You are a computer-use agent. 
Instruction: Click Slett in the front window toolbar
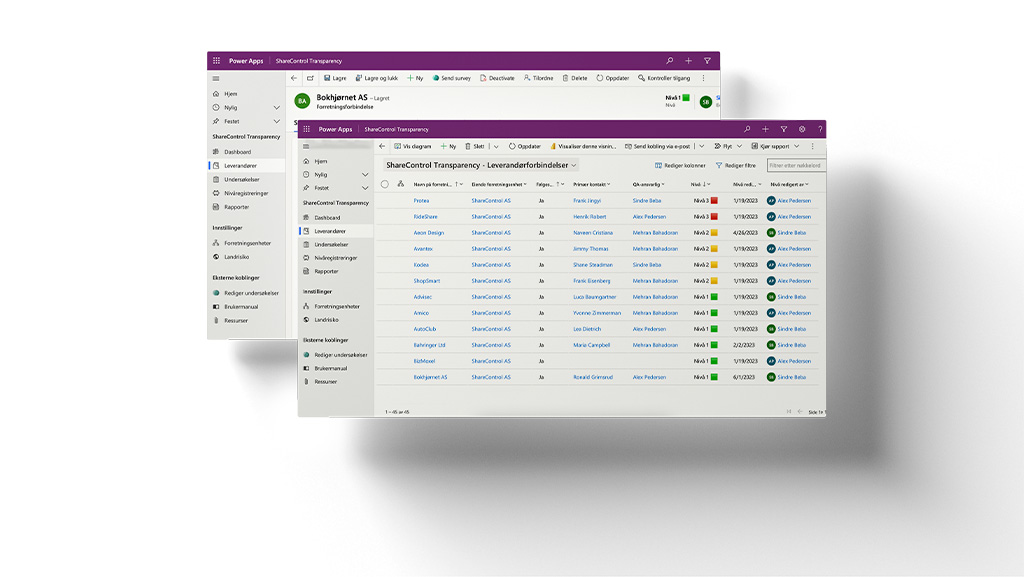[475, 146]
